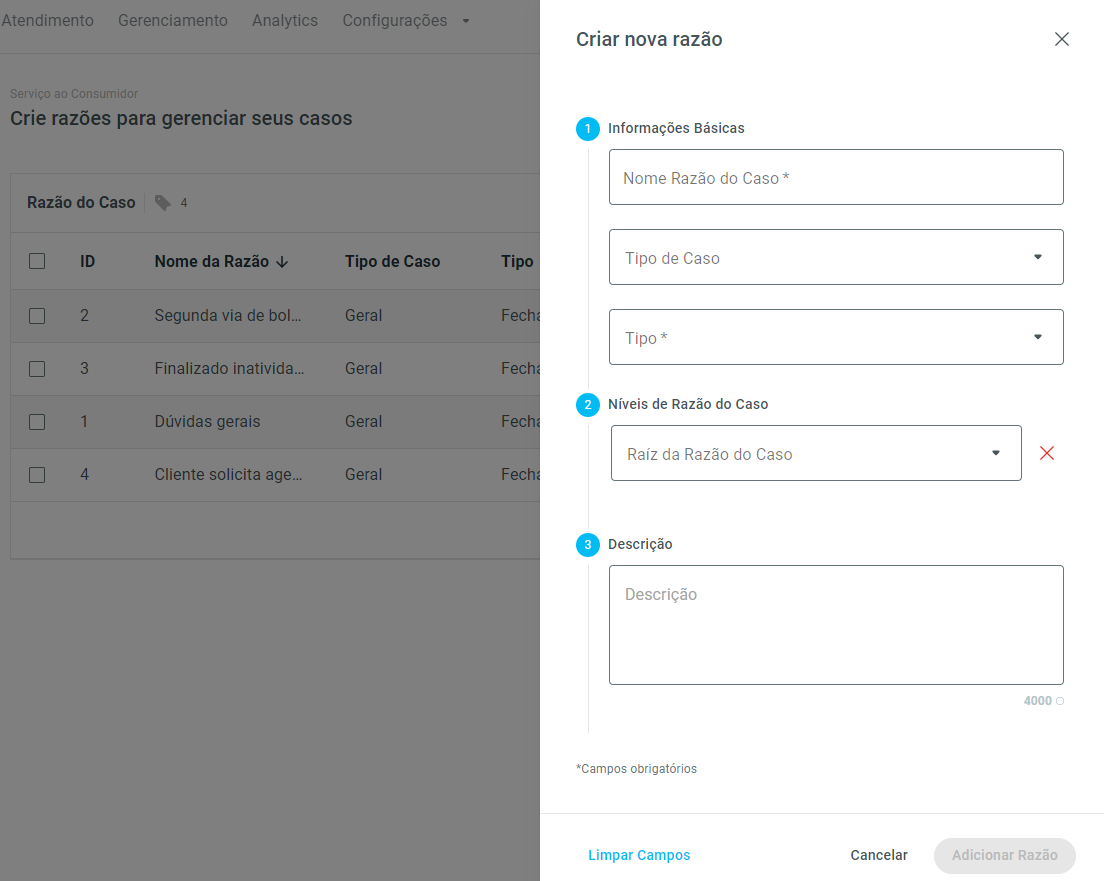
Task: Click step 3 circle for Descrição
Action: (587, 545)
